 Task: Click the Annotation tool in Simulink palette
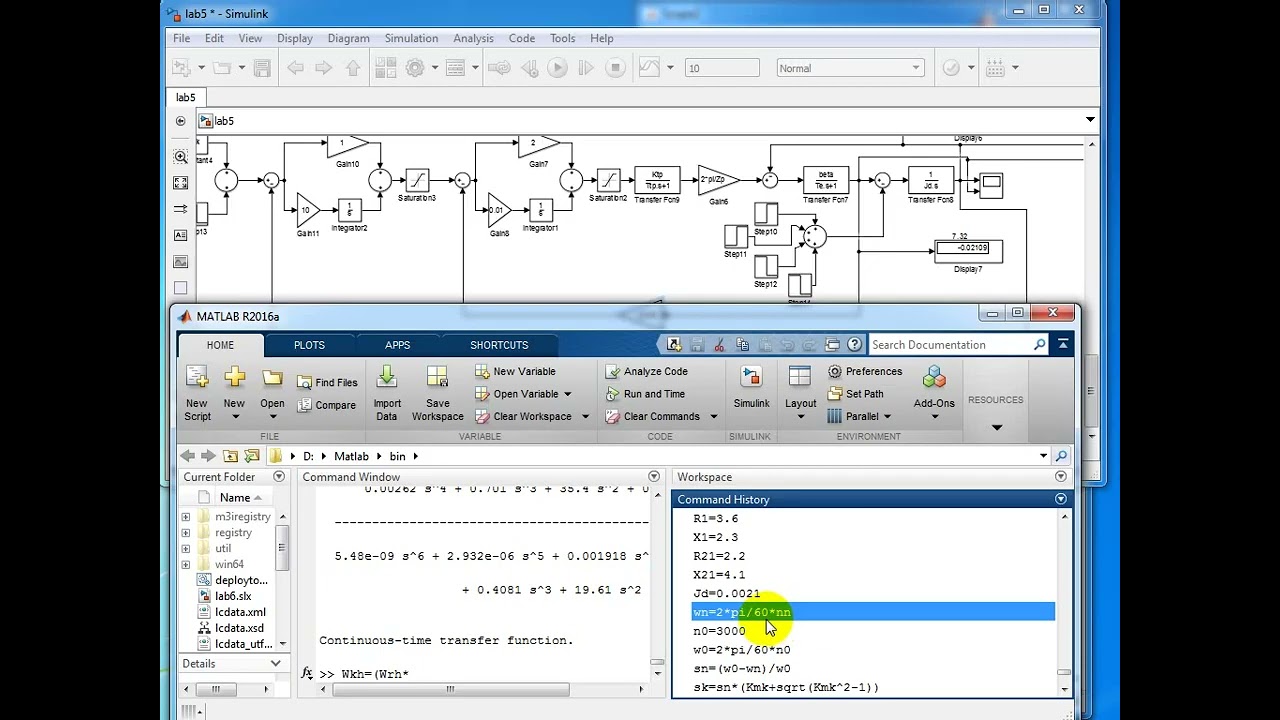[180, 235]
